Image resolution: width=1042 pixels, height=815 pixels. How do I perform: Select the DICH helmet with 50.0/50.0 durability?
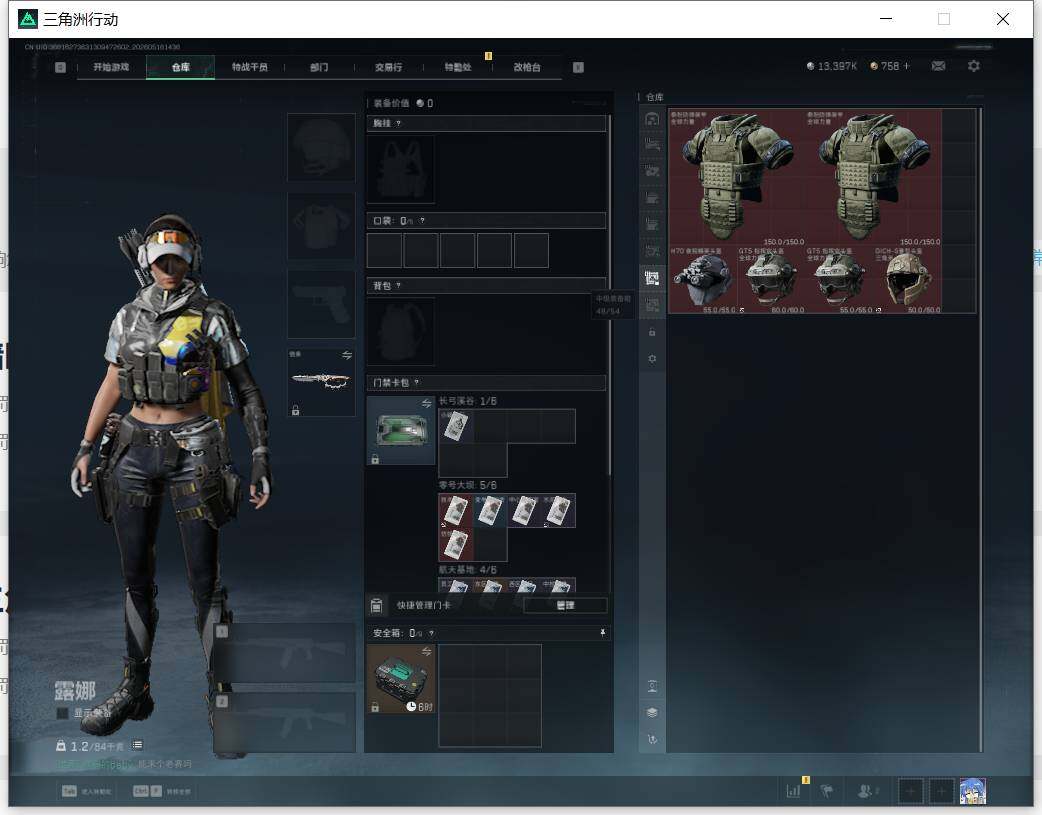[x=908, y=279]
